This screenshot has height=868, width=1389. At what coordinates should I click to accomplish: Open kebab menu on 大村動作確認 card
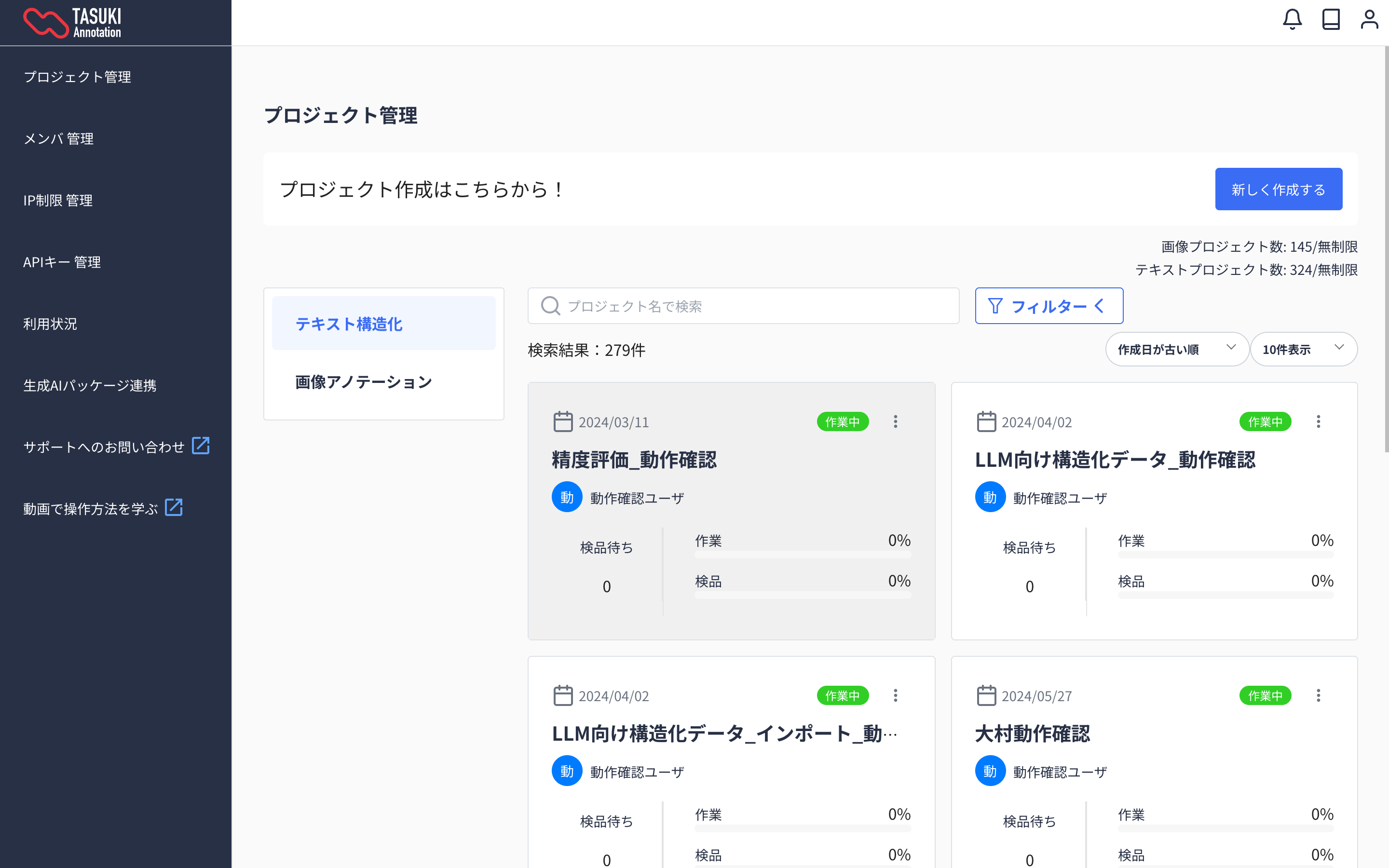tap(1319, 696)
